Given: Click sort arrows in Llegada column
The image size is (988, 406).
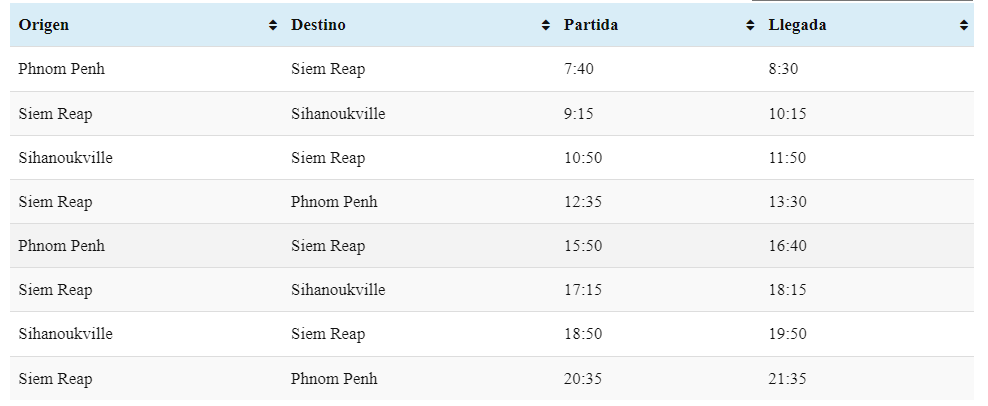Looking at the screenshot, I should pos(963,25).
